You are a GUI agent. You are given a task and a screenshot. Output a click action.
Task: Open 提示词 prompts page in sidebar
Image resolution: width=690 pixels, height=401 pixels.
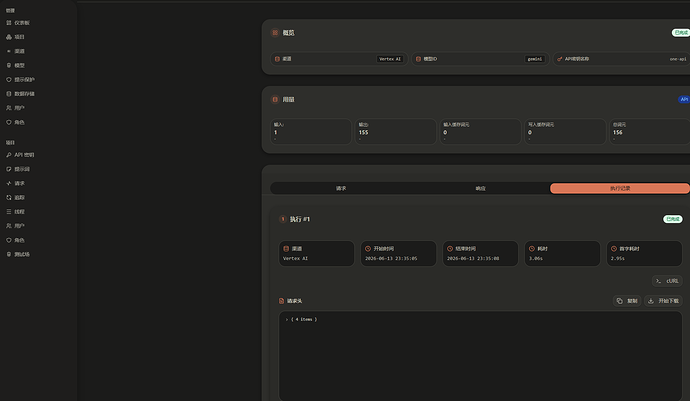tap(18, 169)
